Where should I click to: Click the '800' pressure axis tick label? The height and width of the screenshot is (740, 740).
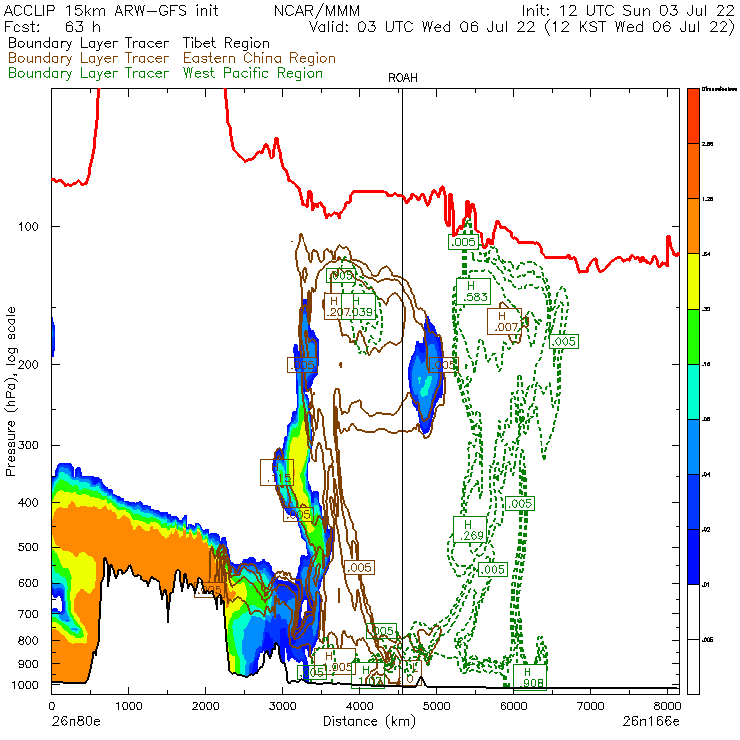point(28,640)
